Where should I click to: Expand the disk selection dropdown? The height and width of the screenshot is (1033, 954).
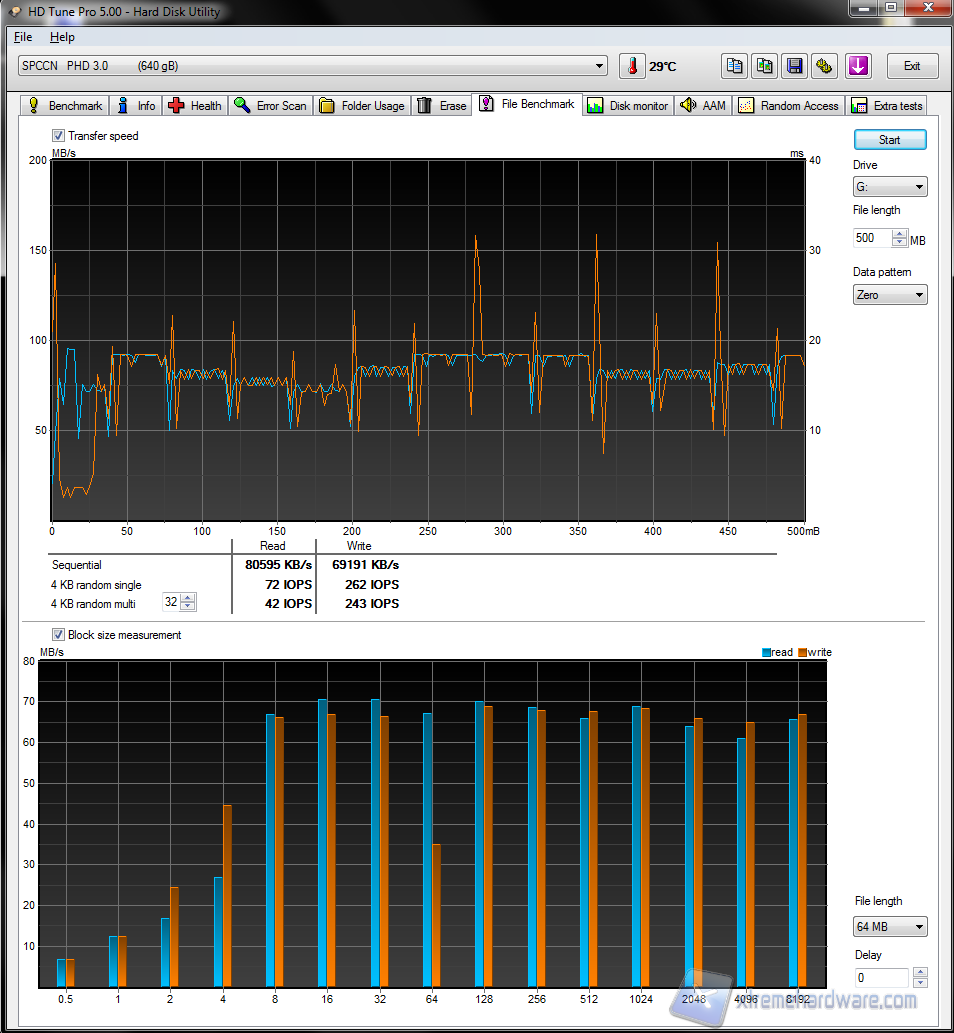tap(599, 66)
